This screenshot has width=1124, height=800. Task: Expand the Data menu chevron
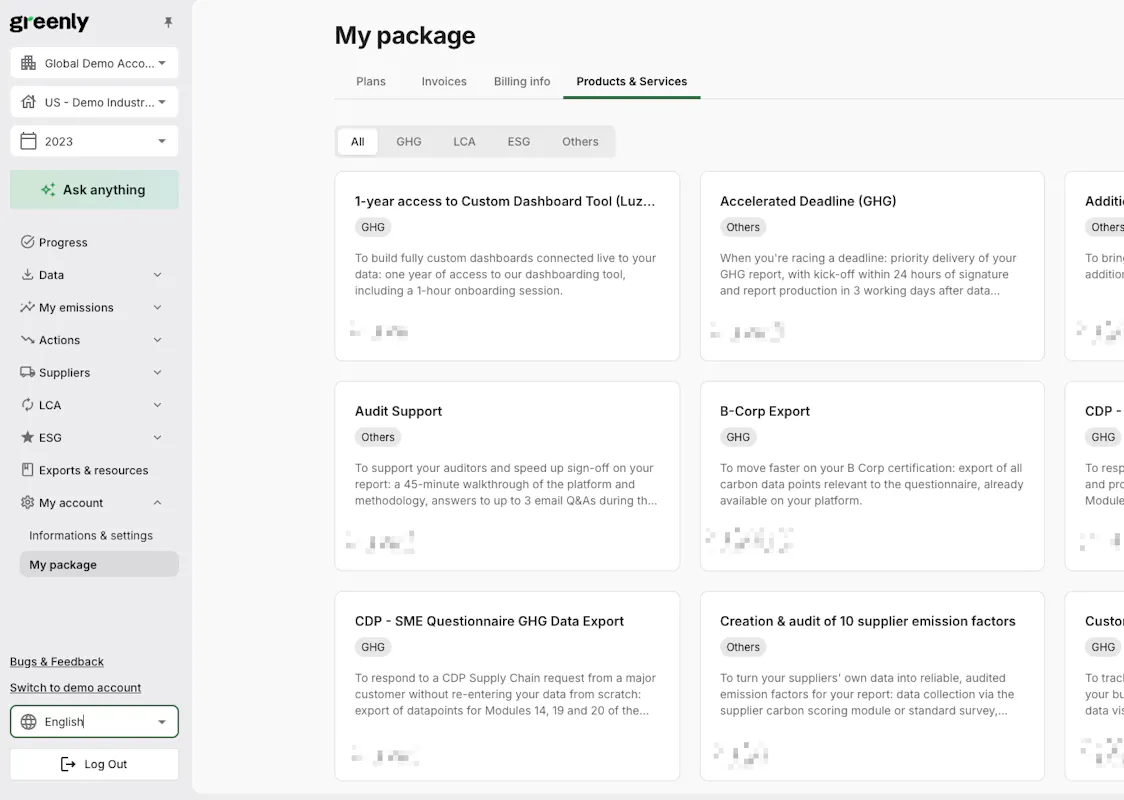click(x=158, y=275)
